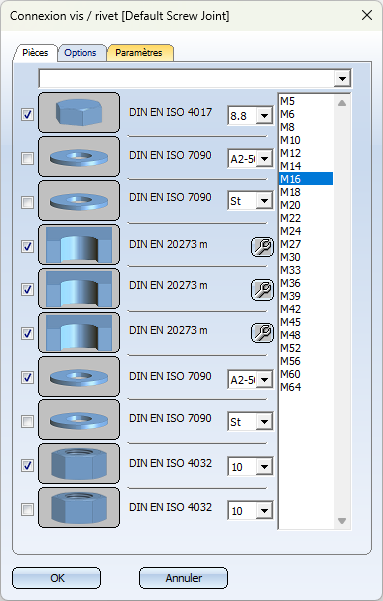Uncheck the DIN EN ISO 4017 screw checkbox

coord(27,114)
